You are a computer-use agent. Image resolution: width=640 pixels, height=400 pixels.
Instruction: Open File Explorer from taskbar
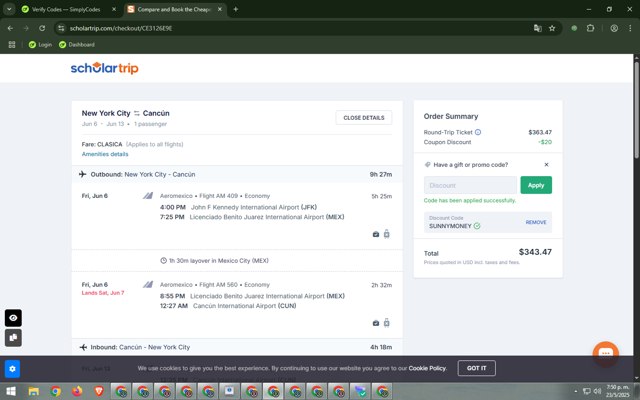coord(33,391)
